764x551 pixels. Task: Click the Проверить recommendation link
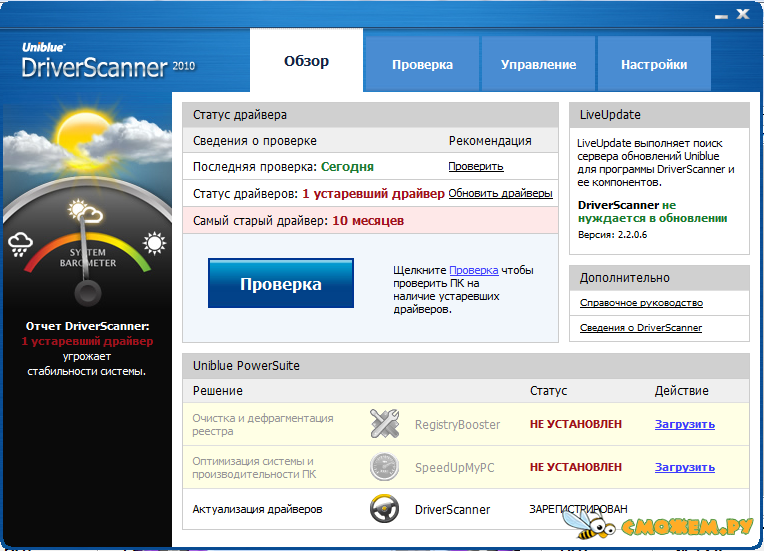[476, 167]
